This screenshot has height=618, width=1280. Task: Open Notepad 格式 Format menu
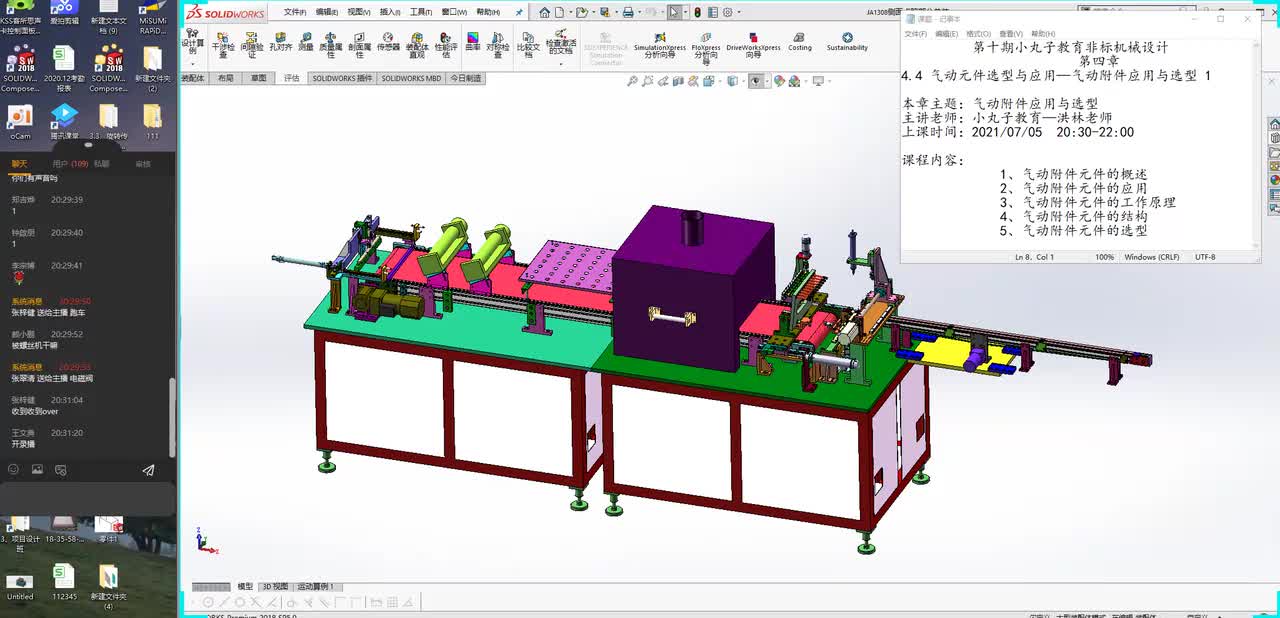pos(978,34)
